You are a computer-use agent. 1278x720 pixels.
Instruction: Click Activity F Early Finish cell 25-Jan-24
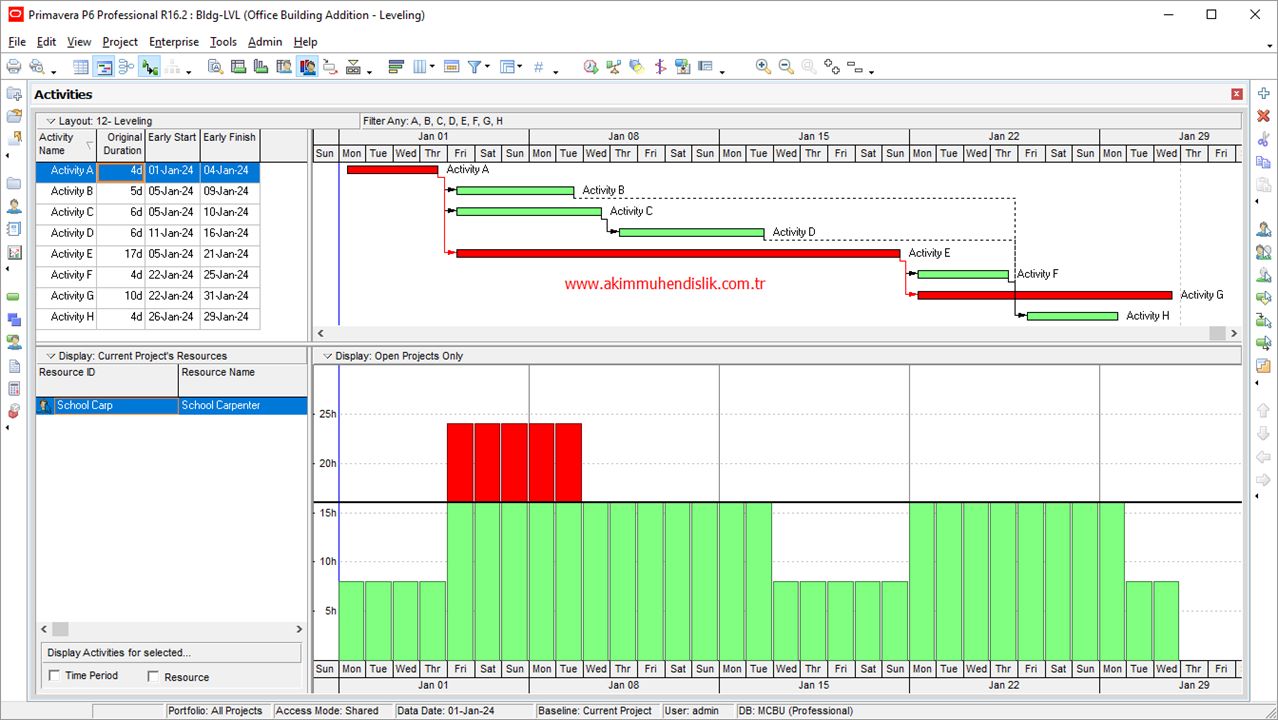click(230, 275)
